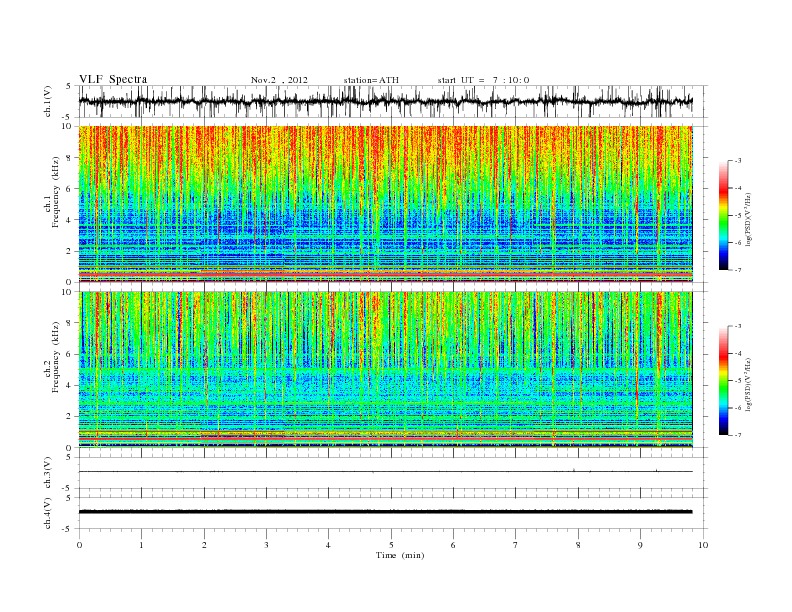The width and height of the screenshot is (792, 612).
Task: Click the ch.2 'Frequency (kHz)' axis label
Action: pos(55,356)
